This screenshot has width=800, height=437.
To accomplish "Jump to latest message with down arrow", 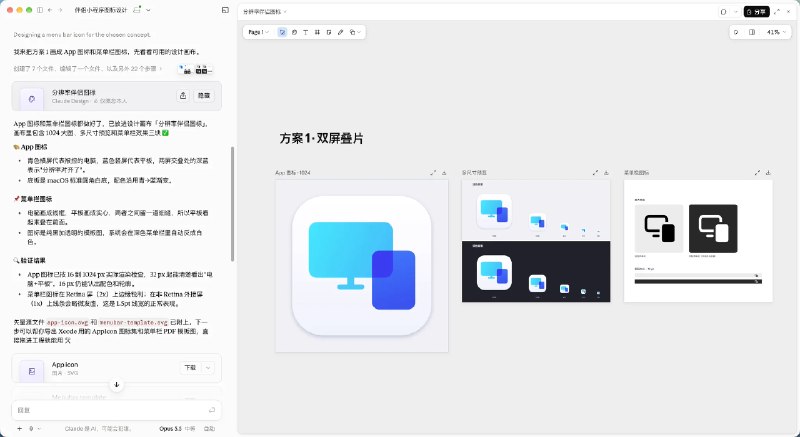I will pos(116,384).
